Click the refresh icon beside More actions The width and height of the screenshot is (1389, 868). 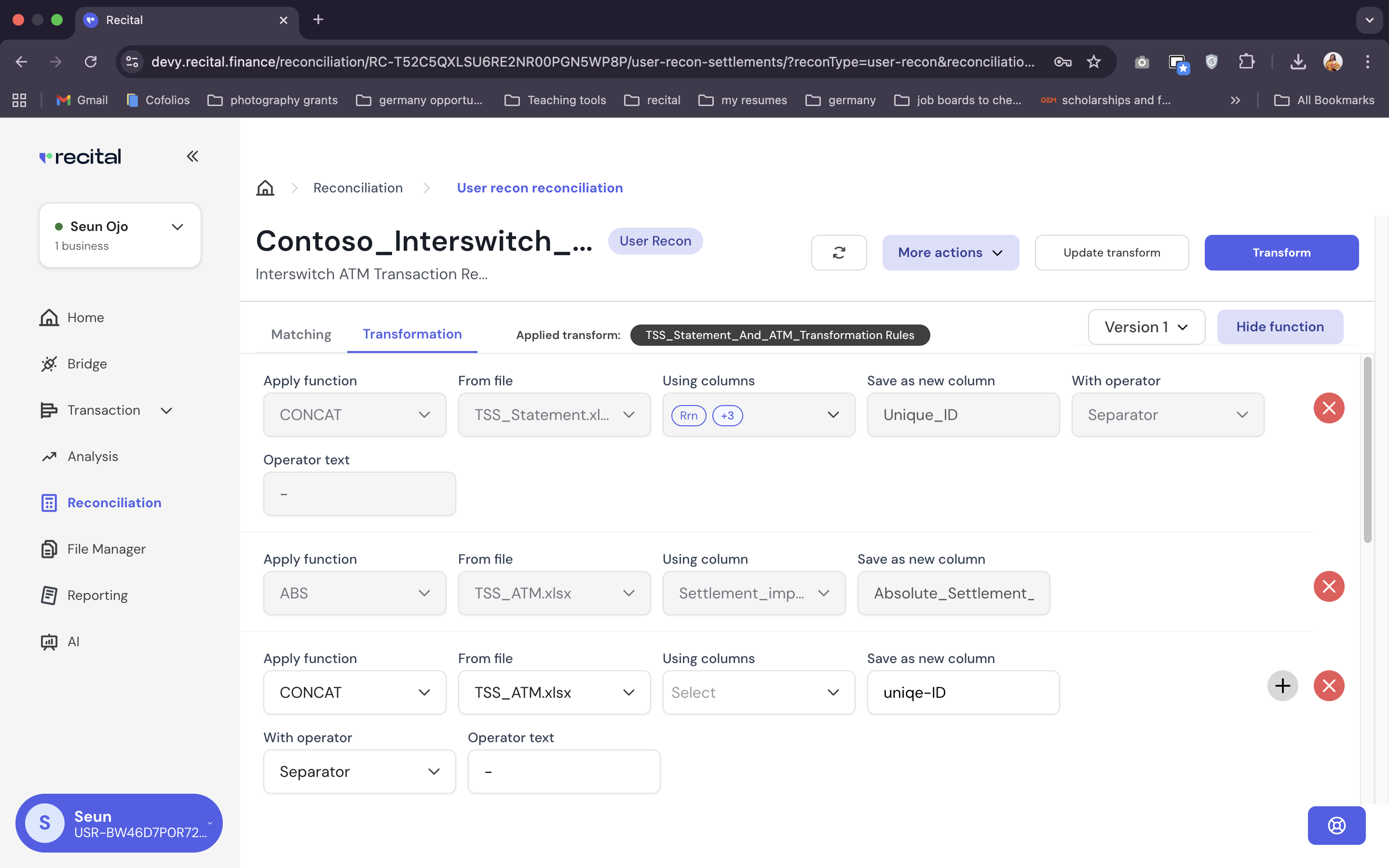(839, 253)
